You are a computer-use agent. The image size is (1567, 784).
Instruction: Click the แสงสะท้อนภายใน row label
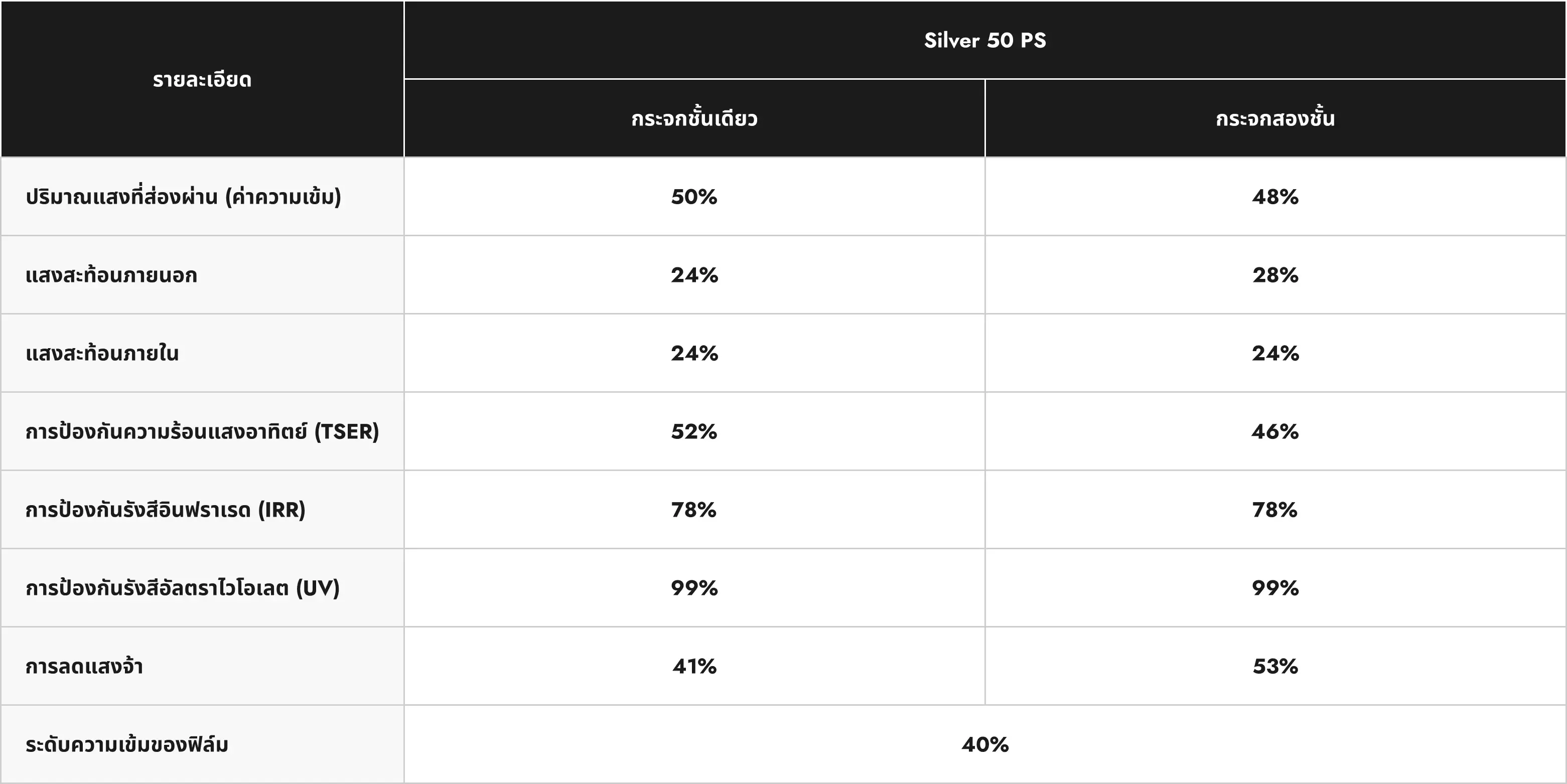click(102, 353)
